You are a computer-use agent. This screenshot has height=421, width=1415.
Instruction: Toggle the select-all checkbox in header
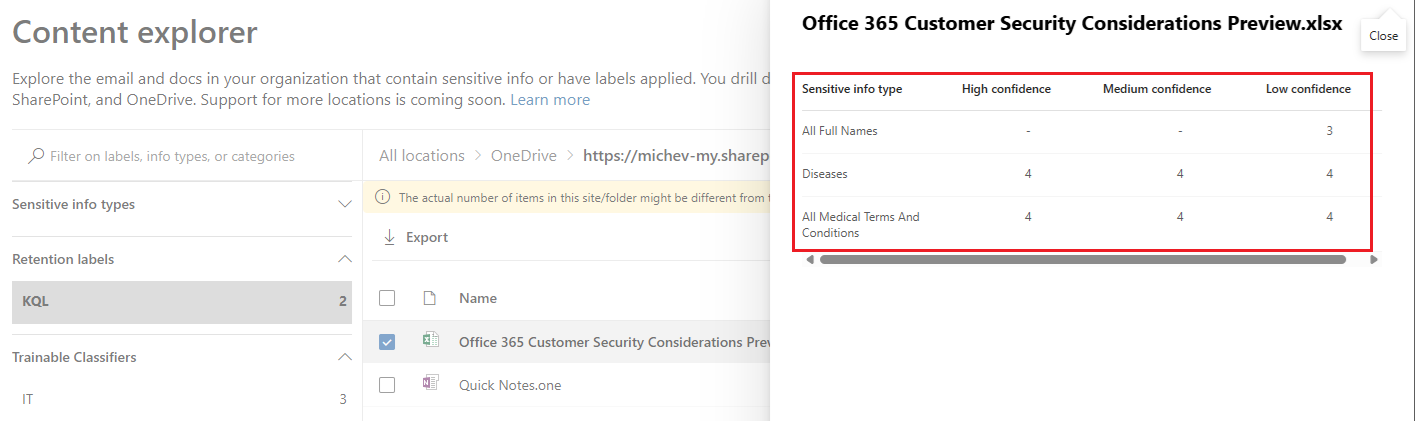tap(387, 298)
